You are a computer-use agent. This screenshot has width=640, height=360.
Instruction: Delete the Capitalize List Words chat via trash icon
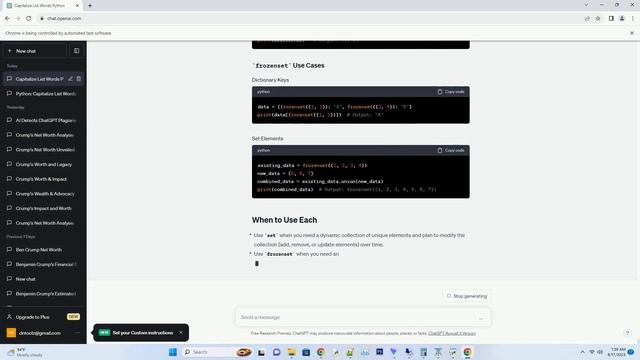pos(79,79)
